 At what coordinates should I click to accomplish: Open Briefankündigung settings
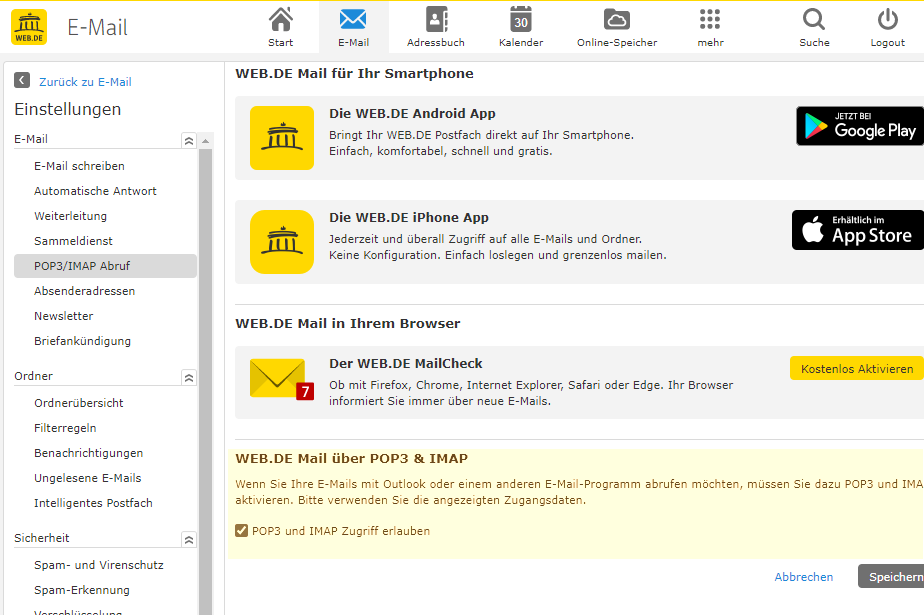point(82,341)
